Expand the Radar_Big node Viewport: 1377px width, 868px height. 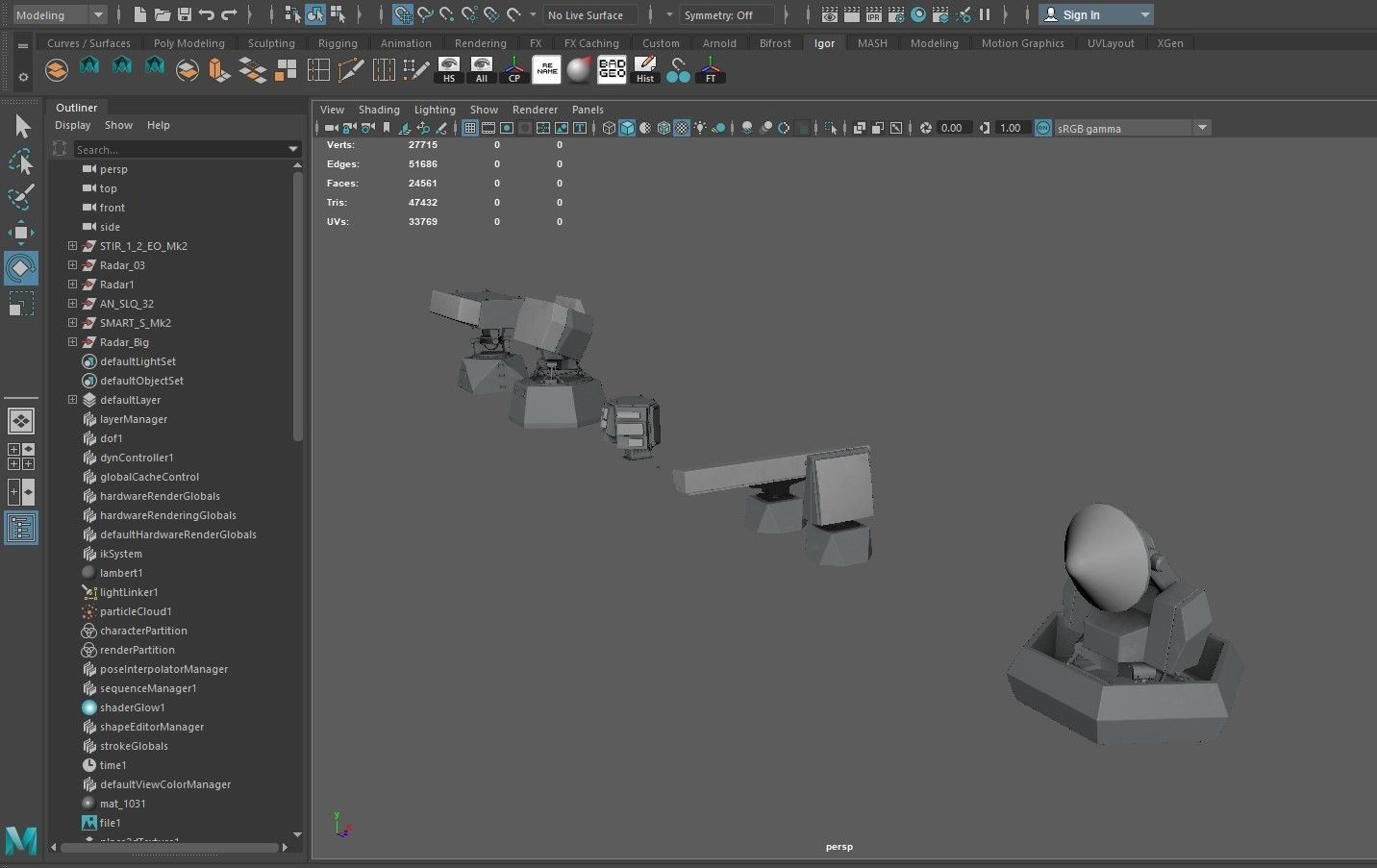[72, 342]
